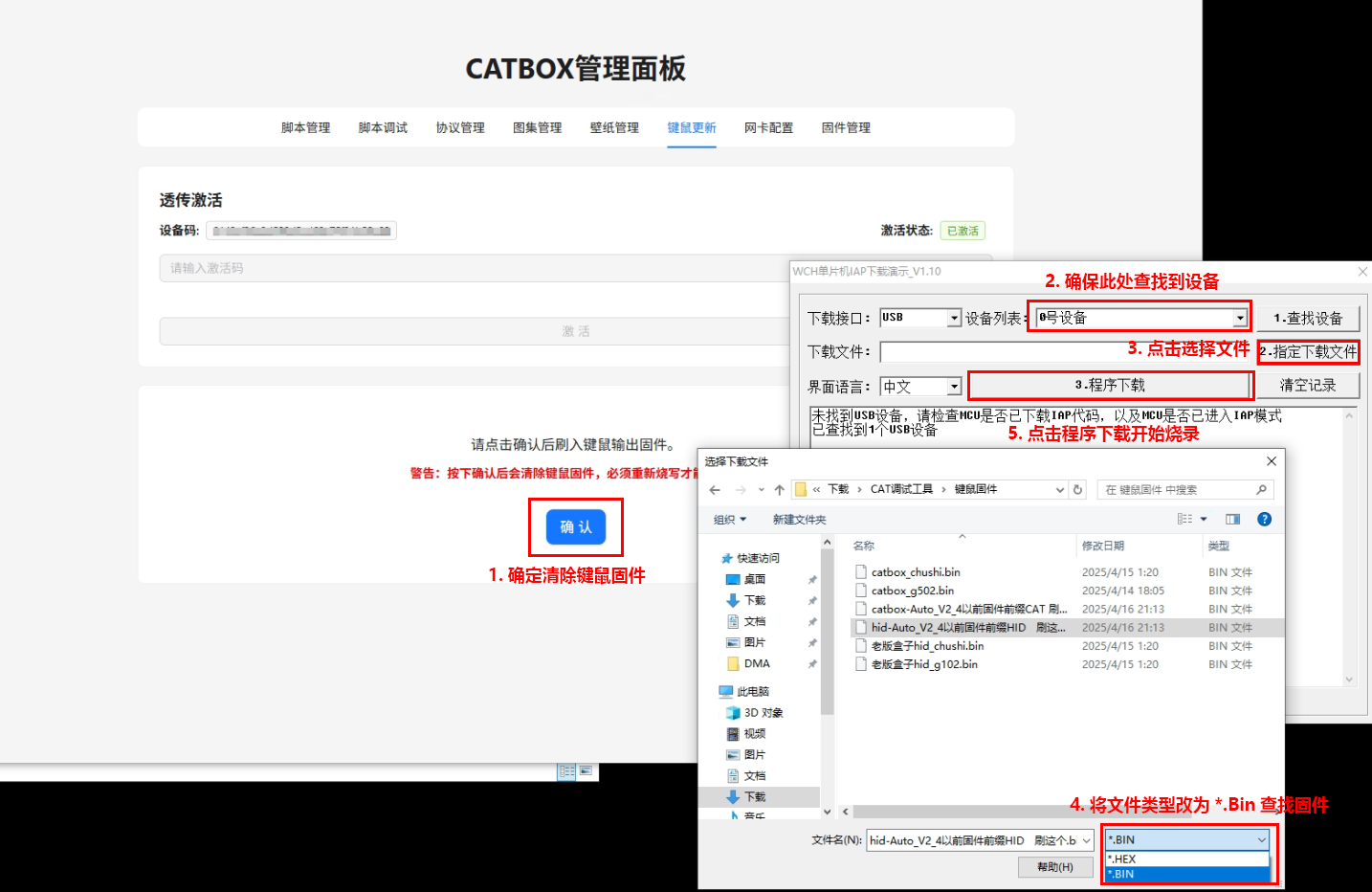
Task: Click 新建文件夹 in file dialog
Action: pos(799,520)
